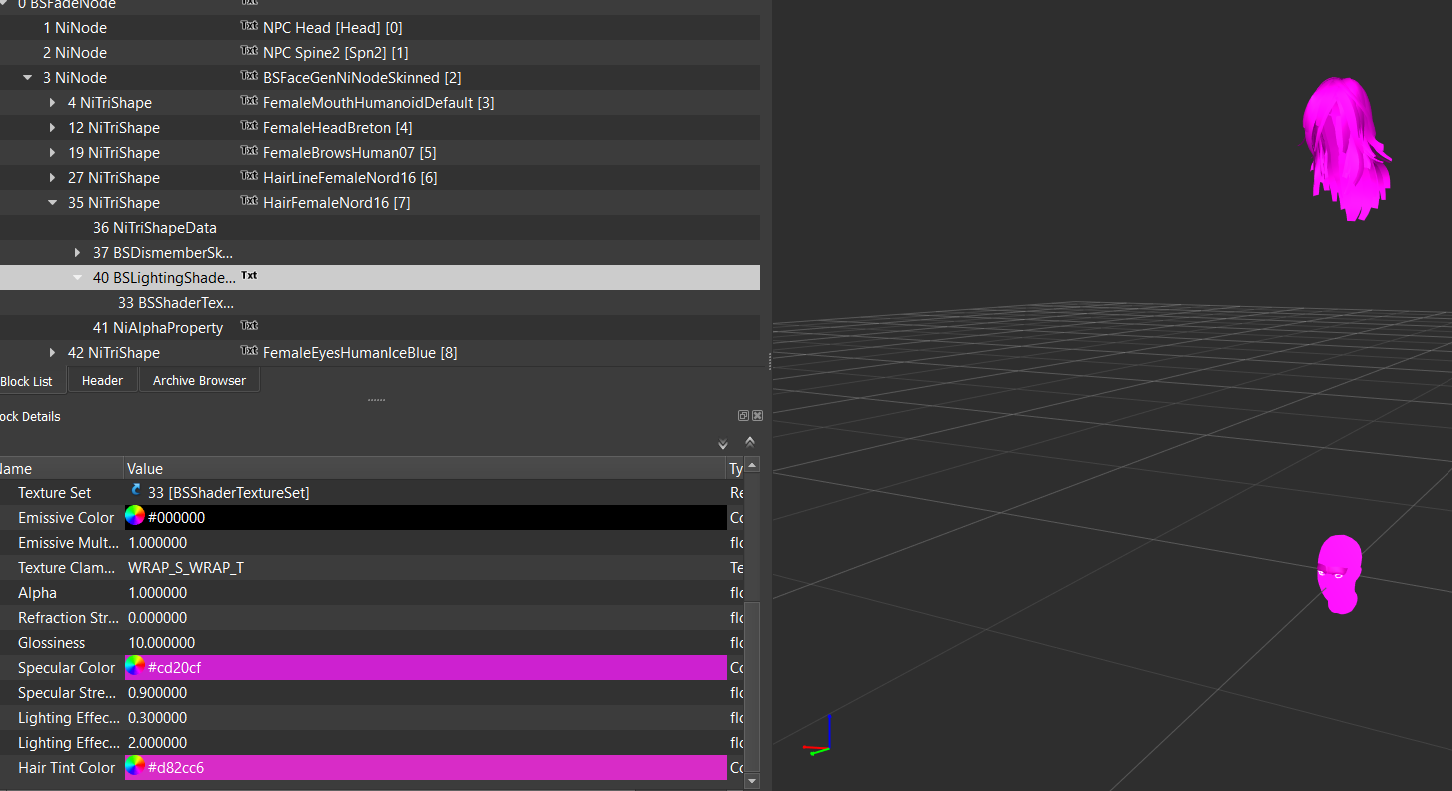Click the Value column header

point(425,468)
